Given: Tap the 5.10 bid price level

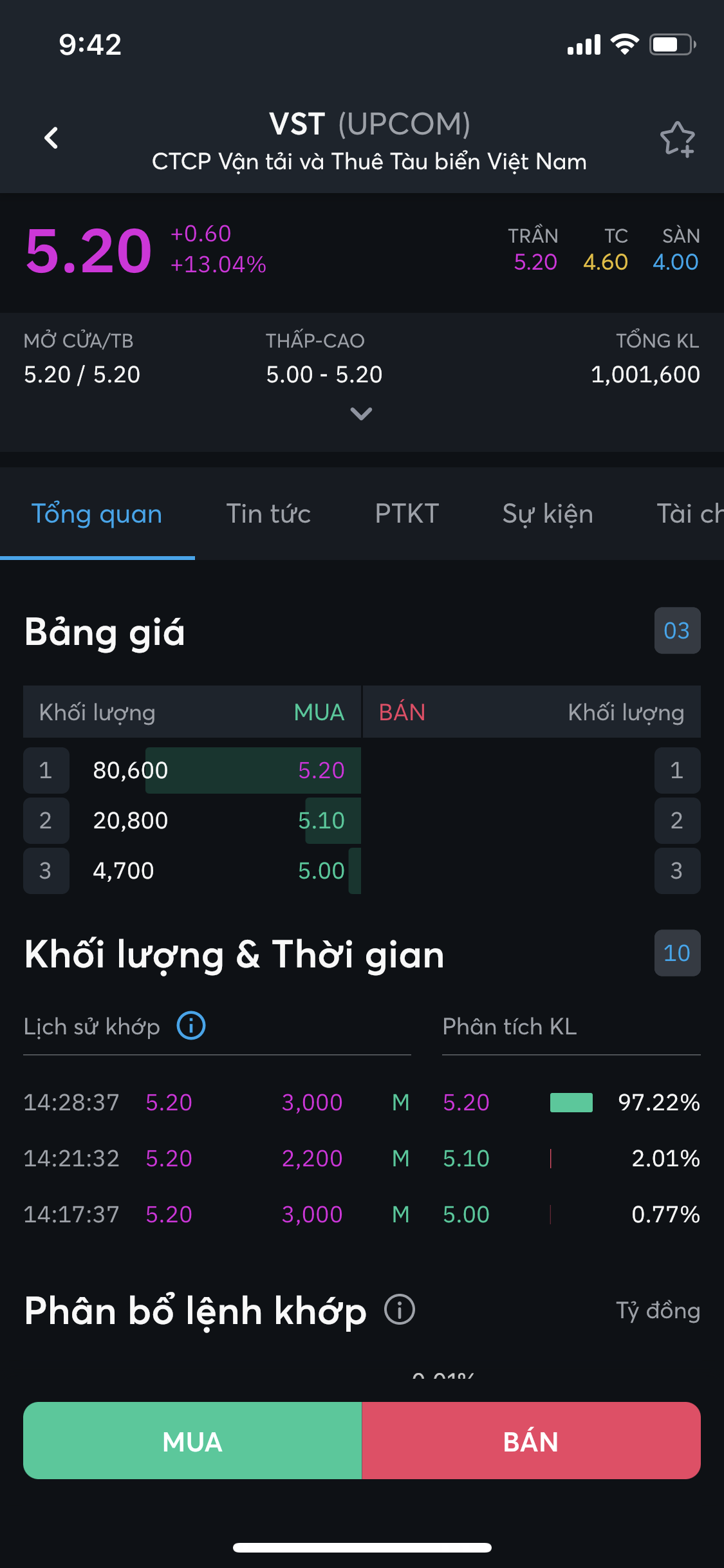Looking at the screenshot, I should (321, 821).
